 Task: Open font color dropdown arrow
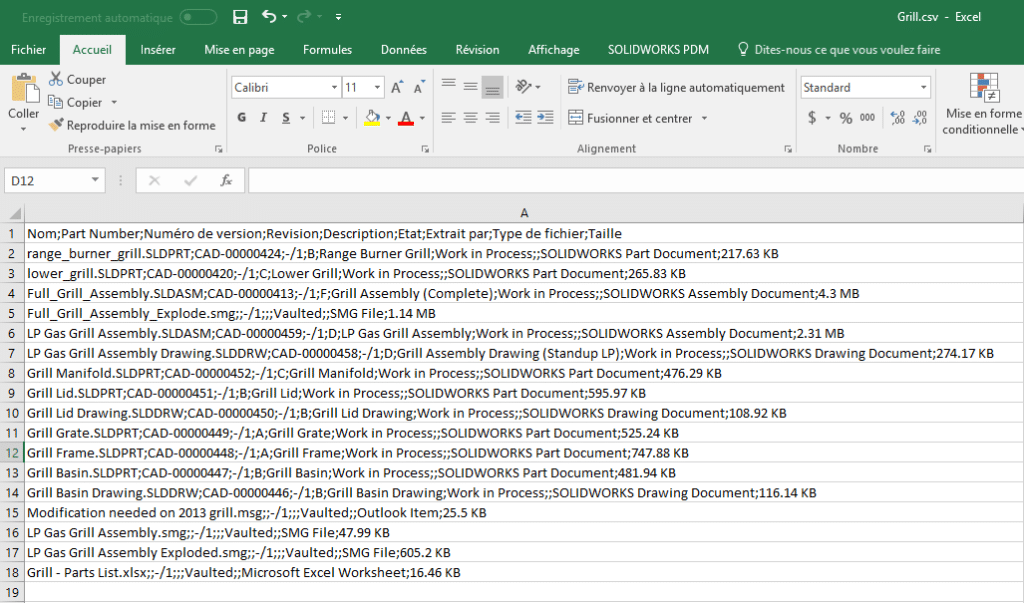(x=422, y=118)
